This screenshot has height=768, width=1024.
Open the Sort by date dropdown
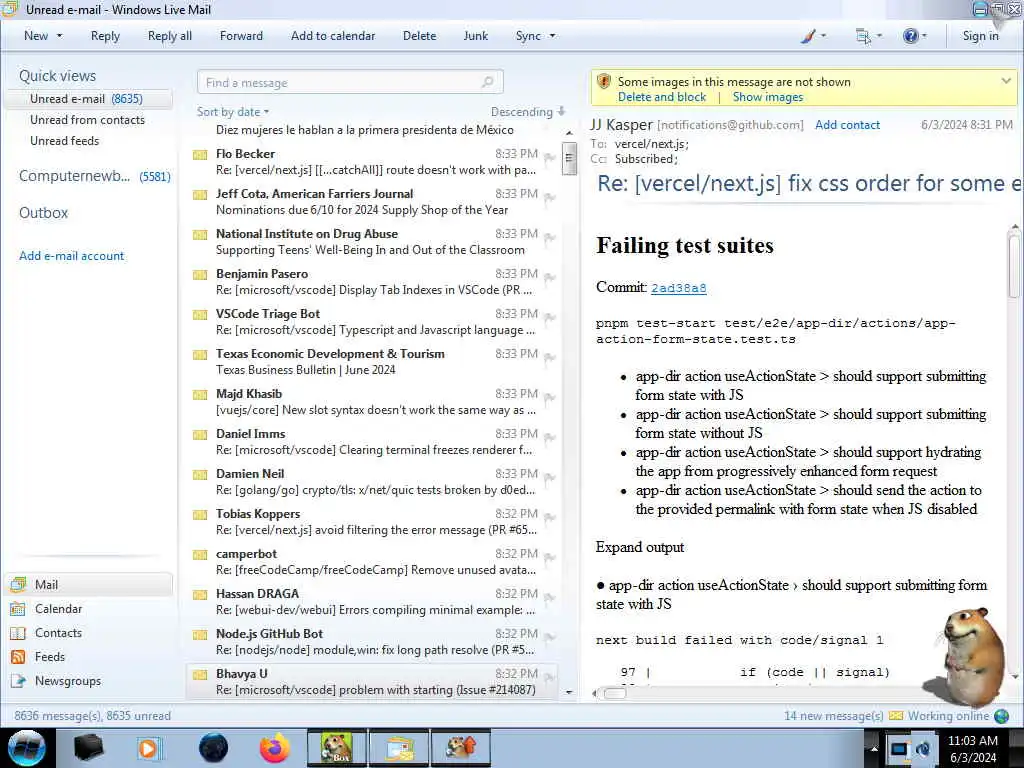(x=233, y=112)
